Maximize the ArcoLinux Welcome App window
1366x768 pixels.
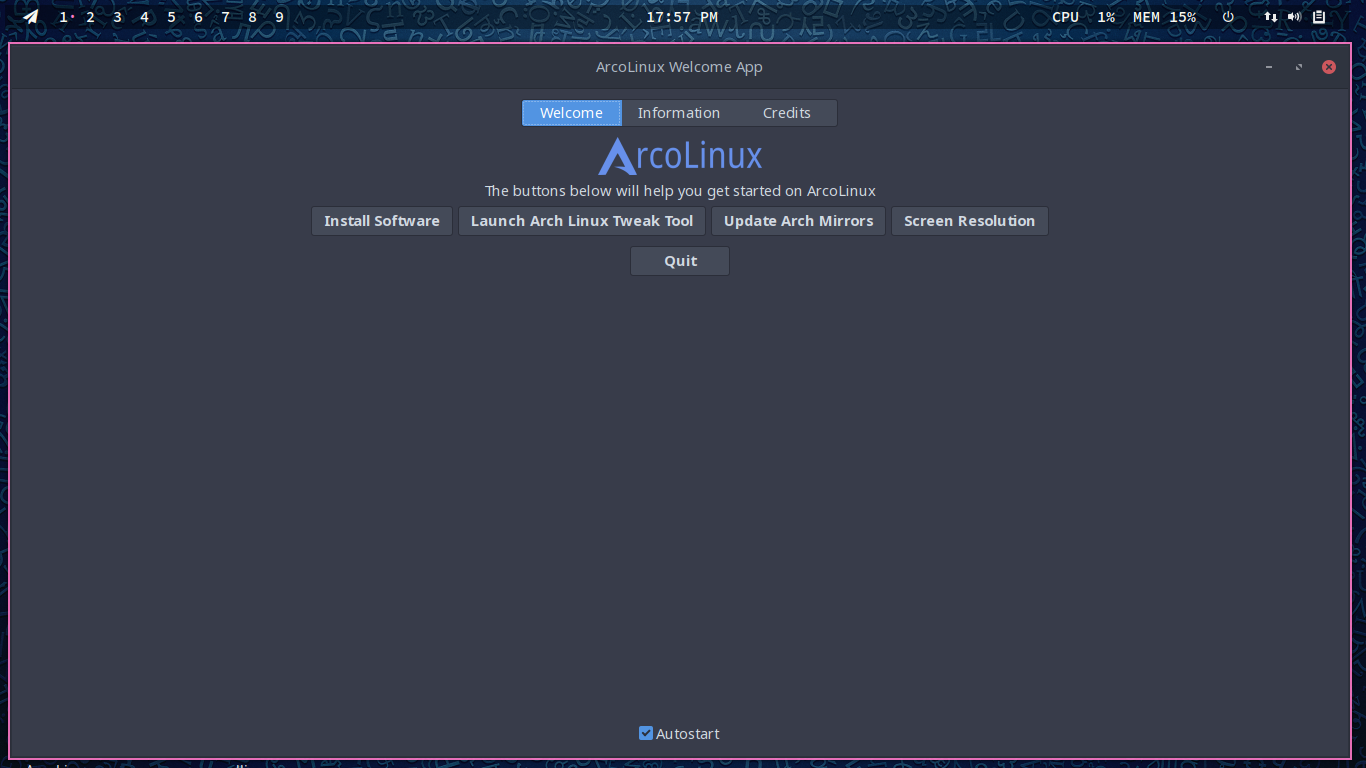(x=1299, y=67)
